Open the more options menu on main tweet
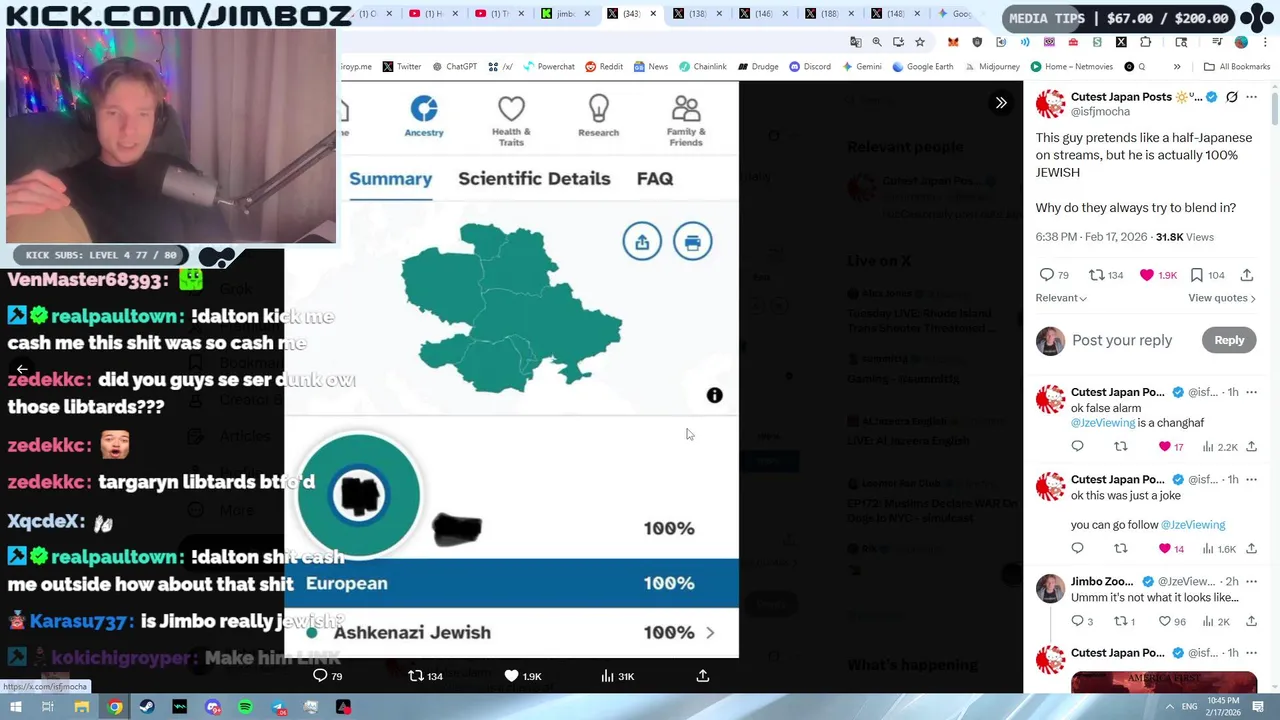Screen dimensions: 1280x720 1251,97
